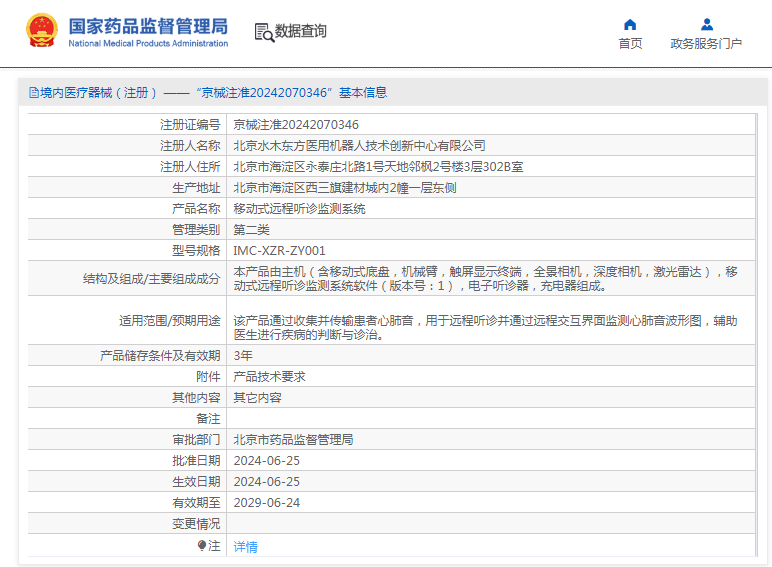This screenshot has width=772, height=567.
Task: Click the 注册证编号 label
Action: 190,125
